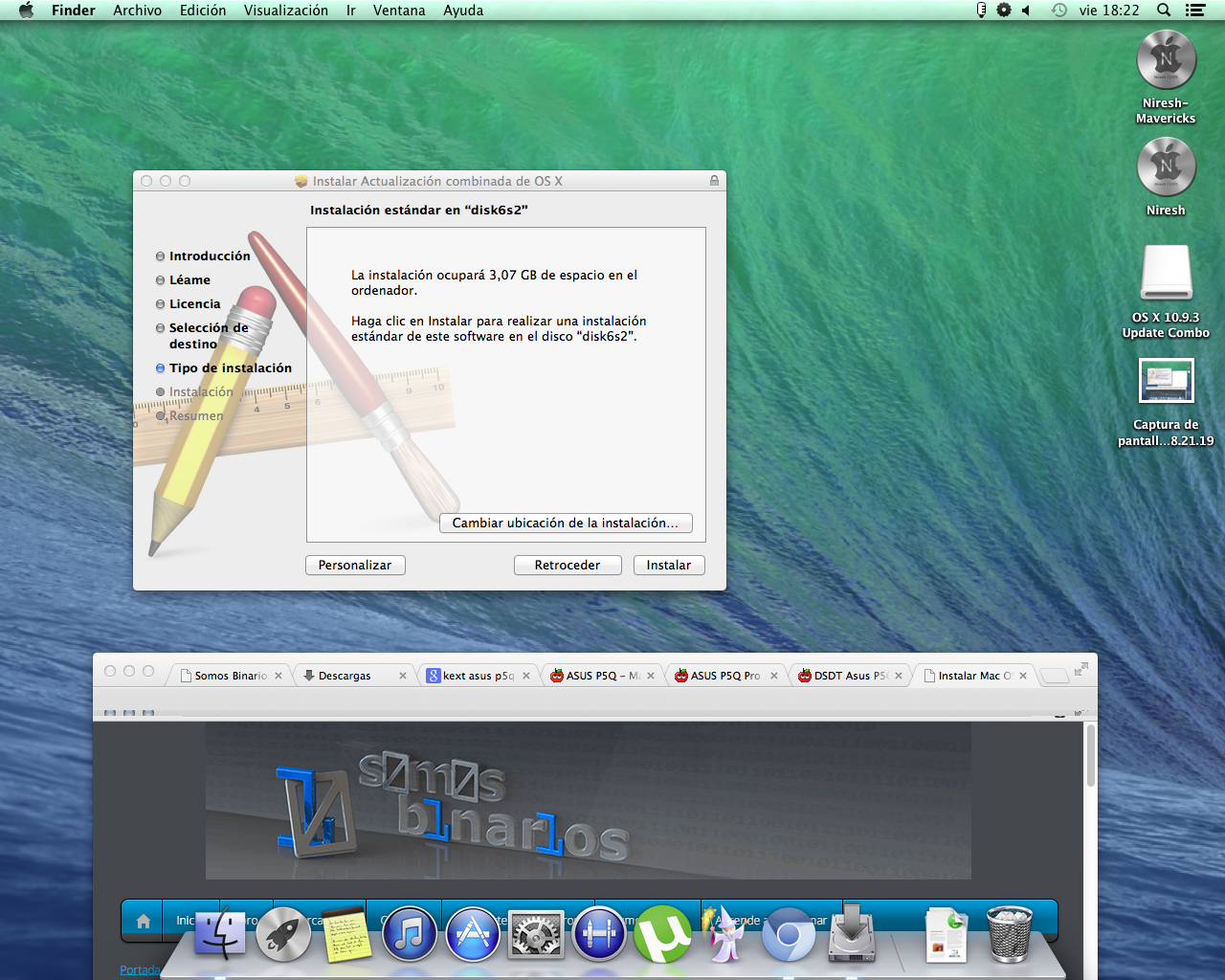Viewport: 1225px width, 980px height.
Task: Click the Personalizar button
Action: click(x=355, y=566)
